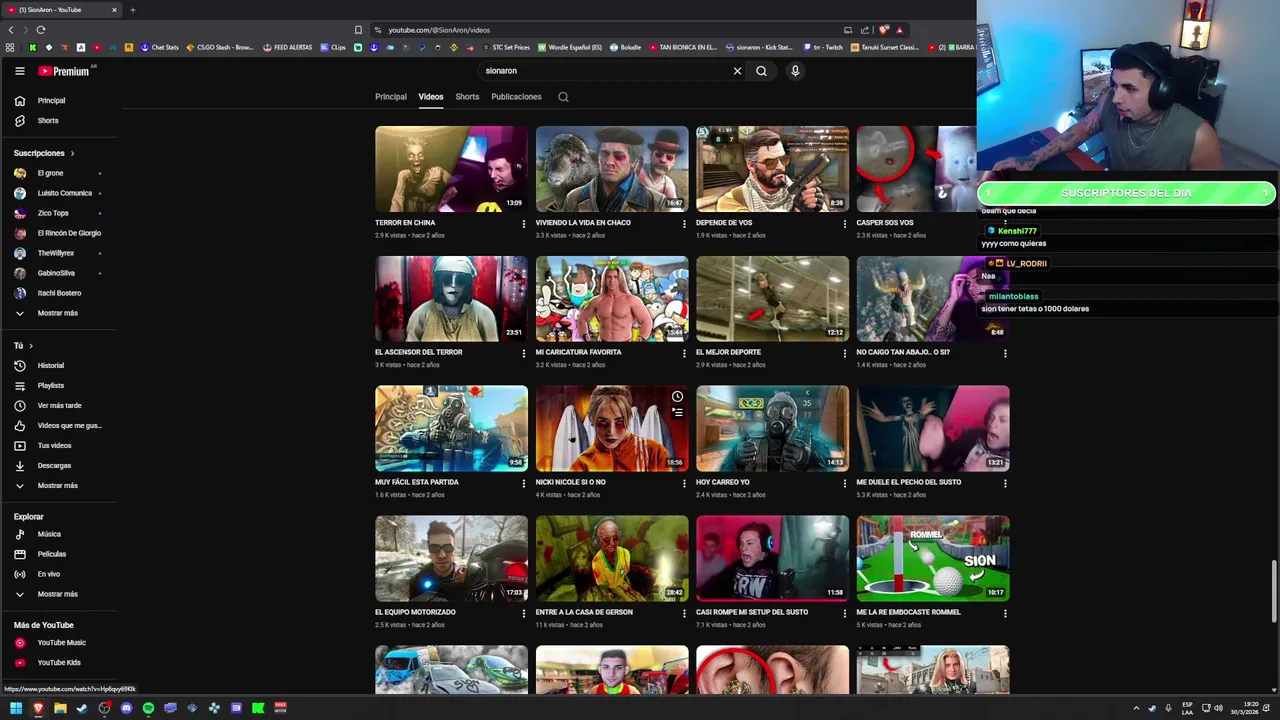
Task: Open the Wordle Español bookmark
Action: click(x=570, y=47)
